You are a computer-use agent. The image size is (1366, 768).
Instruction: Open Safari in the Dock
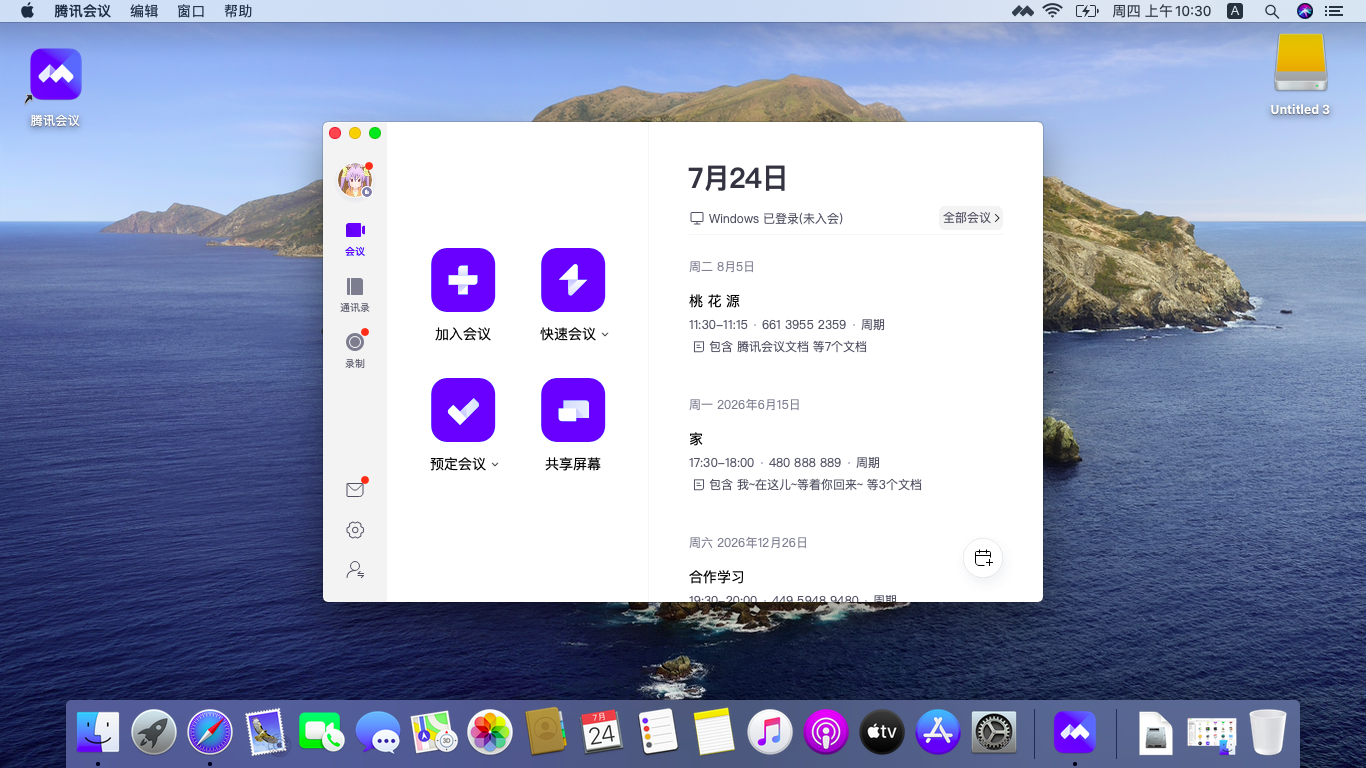pos(210,733)
